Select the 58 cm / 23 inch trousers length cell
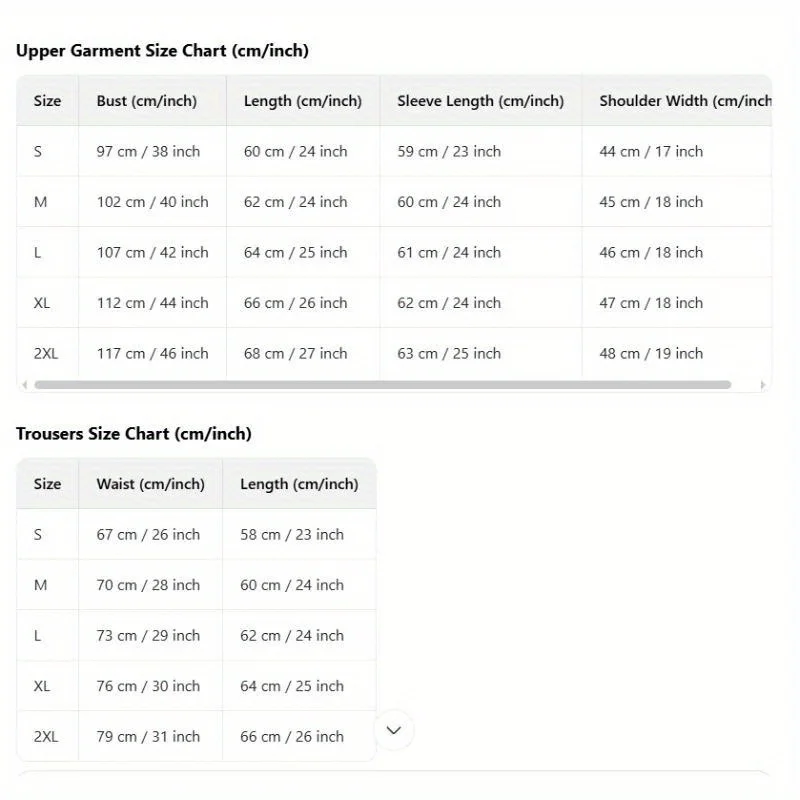The width and height of the screenshot is (800, 800). click(x=292, y=535)
